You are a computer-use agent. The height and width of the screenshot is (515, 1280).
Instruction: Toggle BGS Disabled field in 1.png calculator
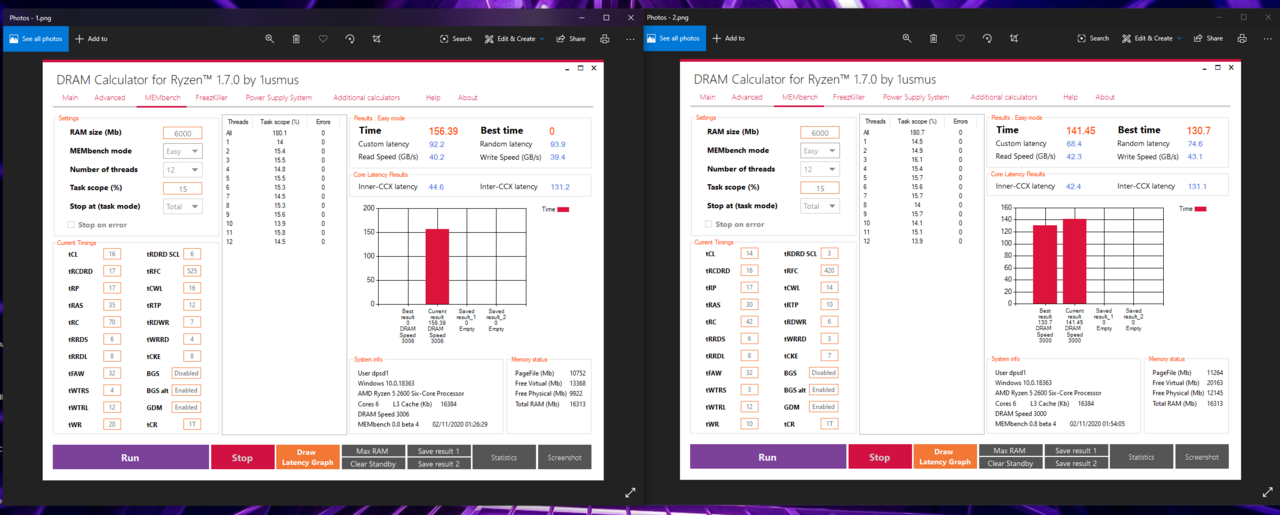point(186,373)
